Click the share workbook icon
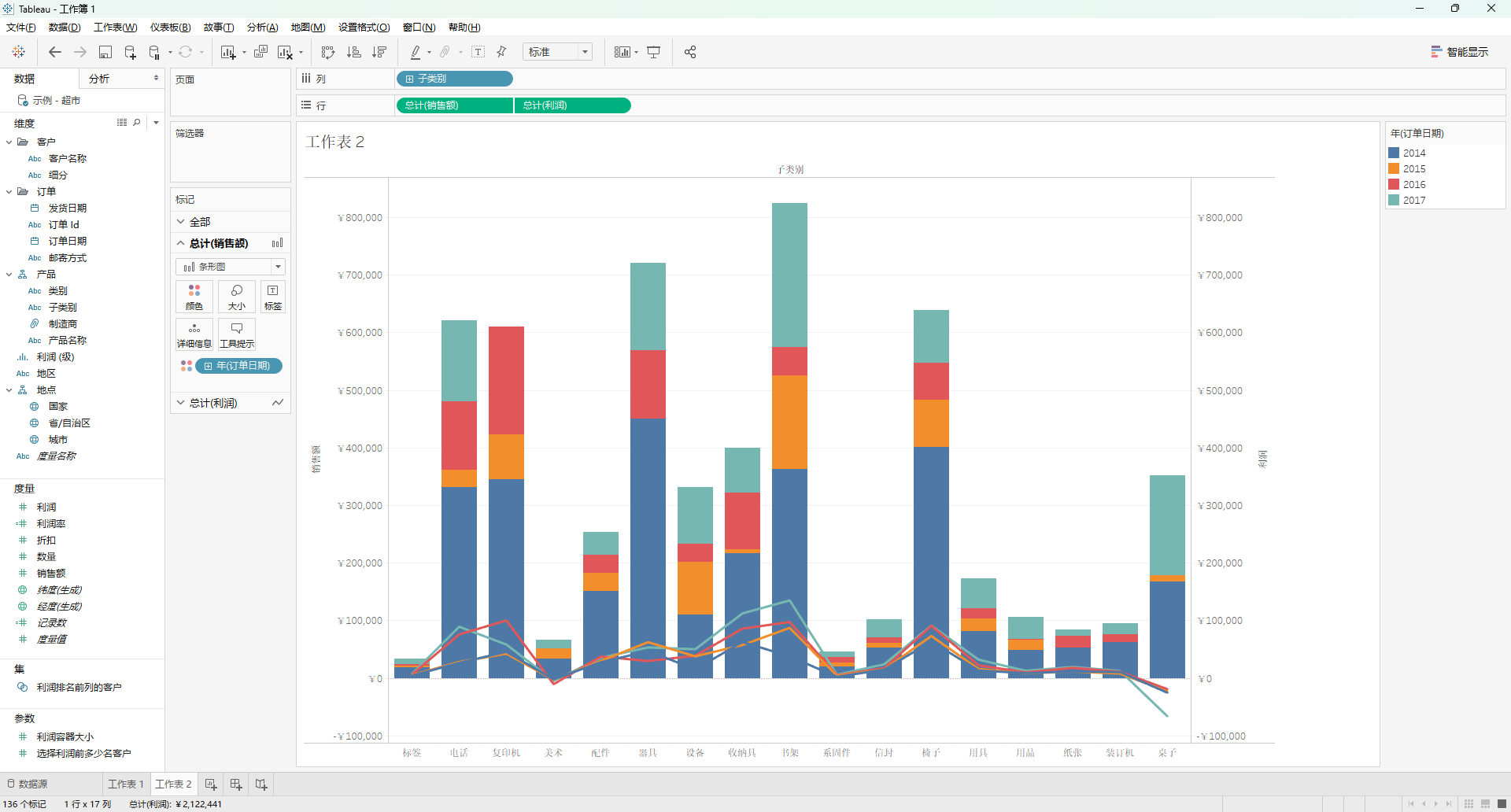1511x812 pixels. coord(690,52)
